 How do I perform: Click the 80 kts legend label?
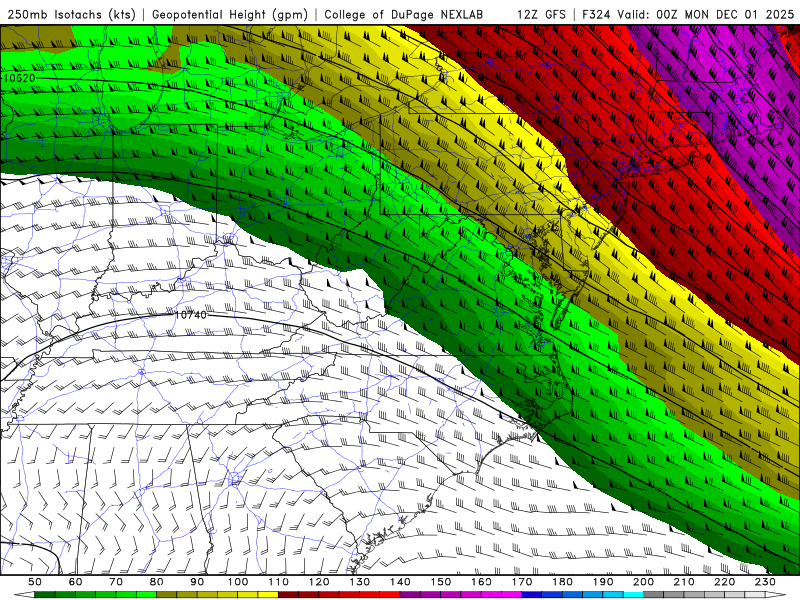157,582
